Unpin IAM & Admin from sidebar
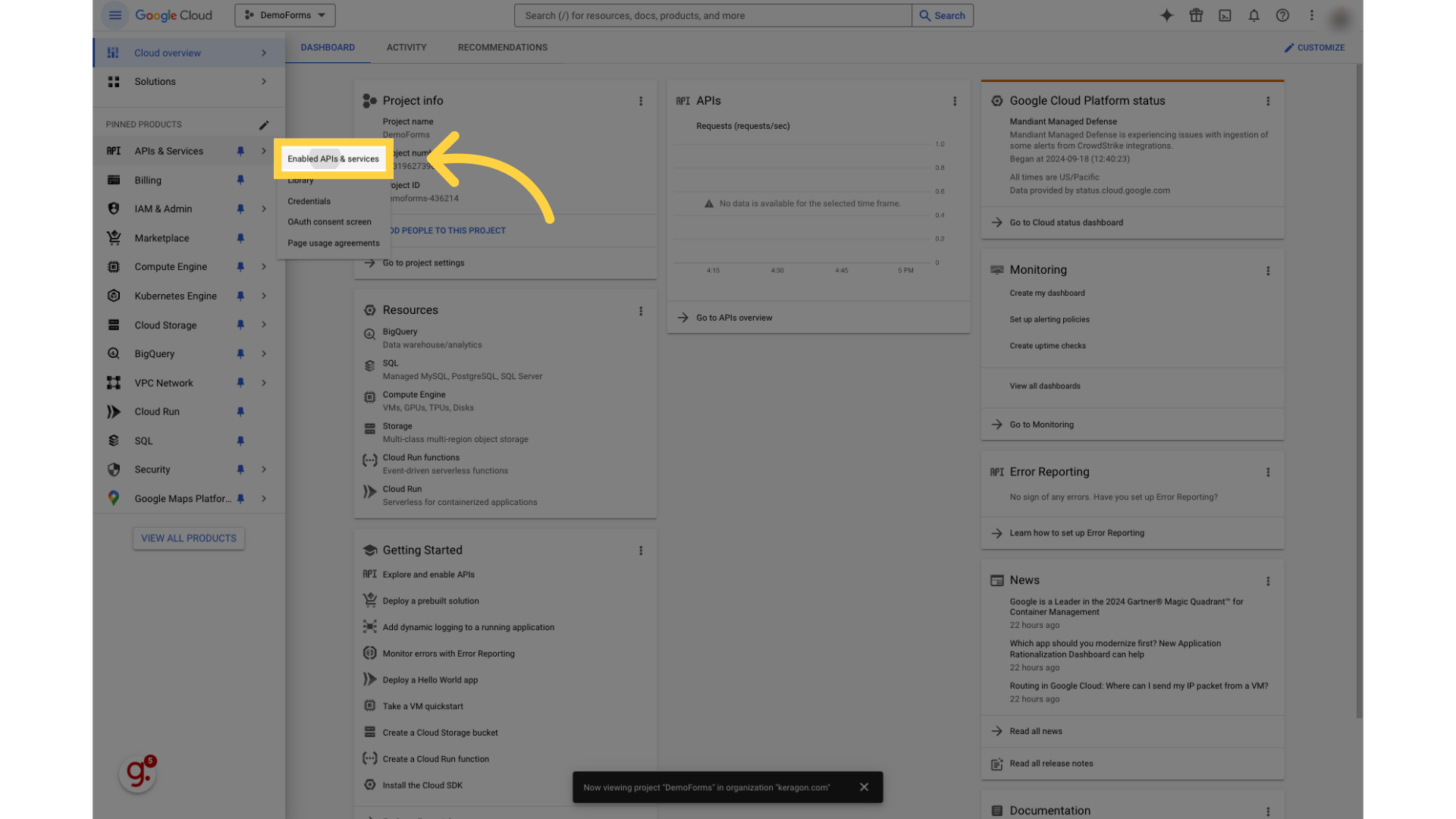This screenshot has width=1456, height=819. [x=240, y=209]
